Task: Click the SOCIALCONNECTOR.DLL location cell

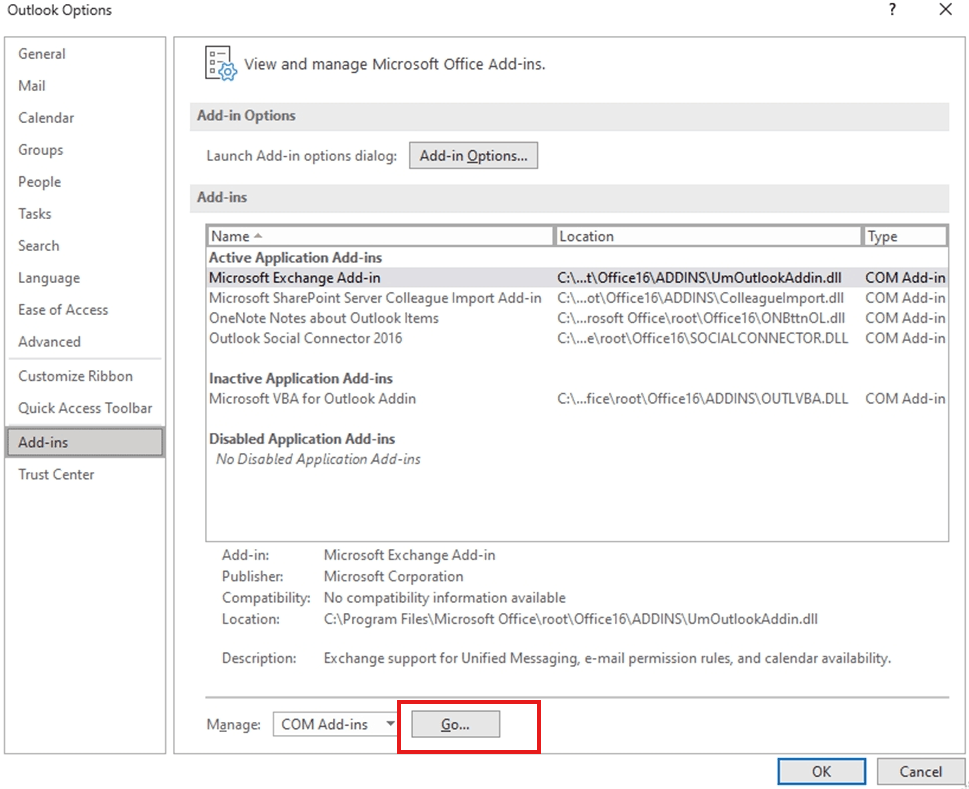Action: click(703, 339)
